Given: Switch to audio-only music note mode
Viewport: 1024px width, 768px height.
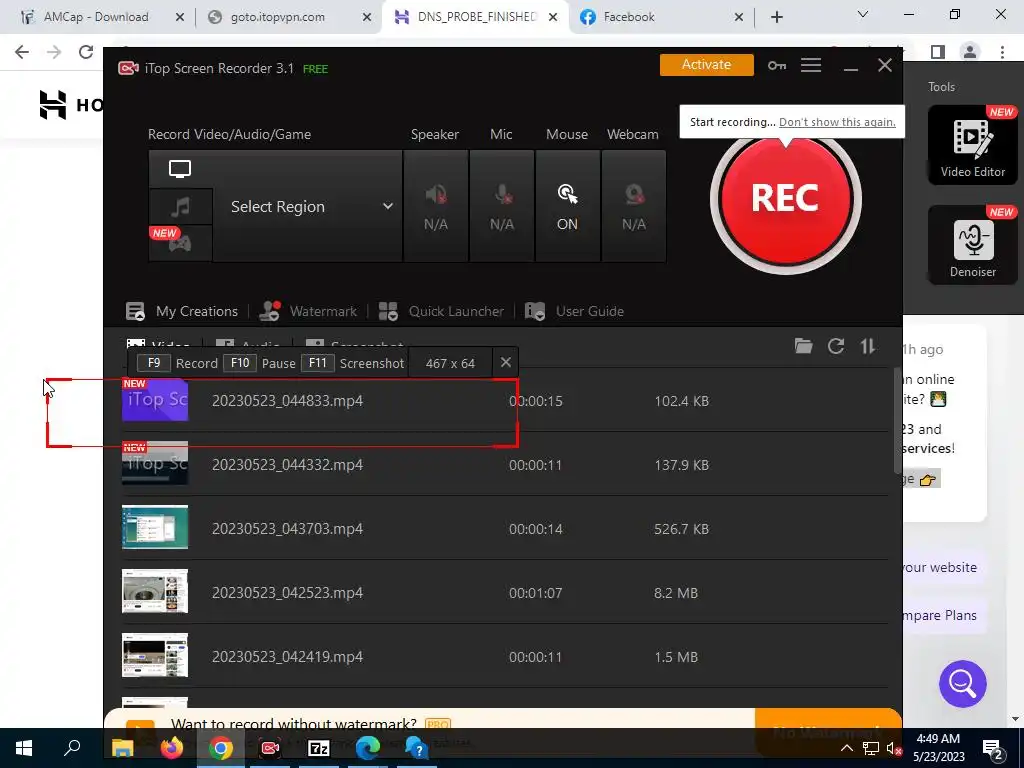Looking at the screenshot, I should (180, 207).
